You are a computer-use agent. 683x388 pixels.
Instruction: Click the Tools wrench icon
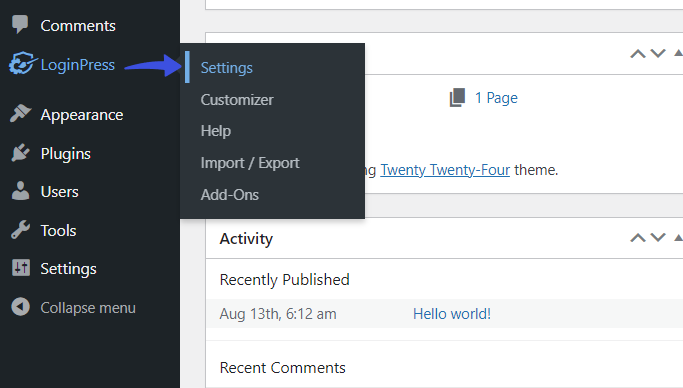pyautogui.click(x=20, y=229)
